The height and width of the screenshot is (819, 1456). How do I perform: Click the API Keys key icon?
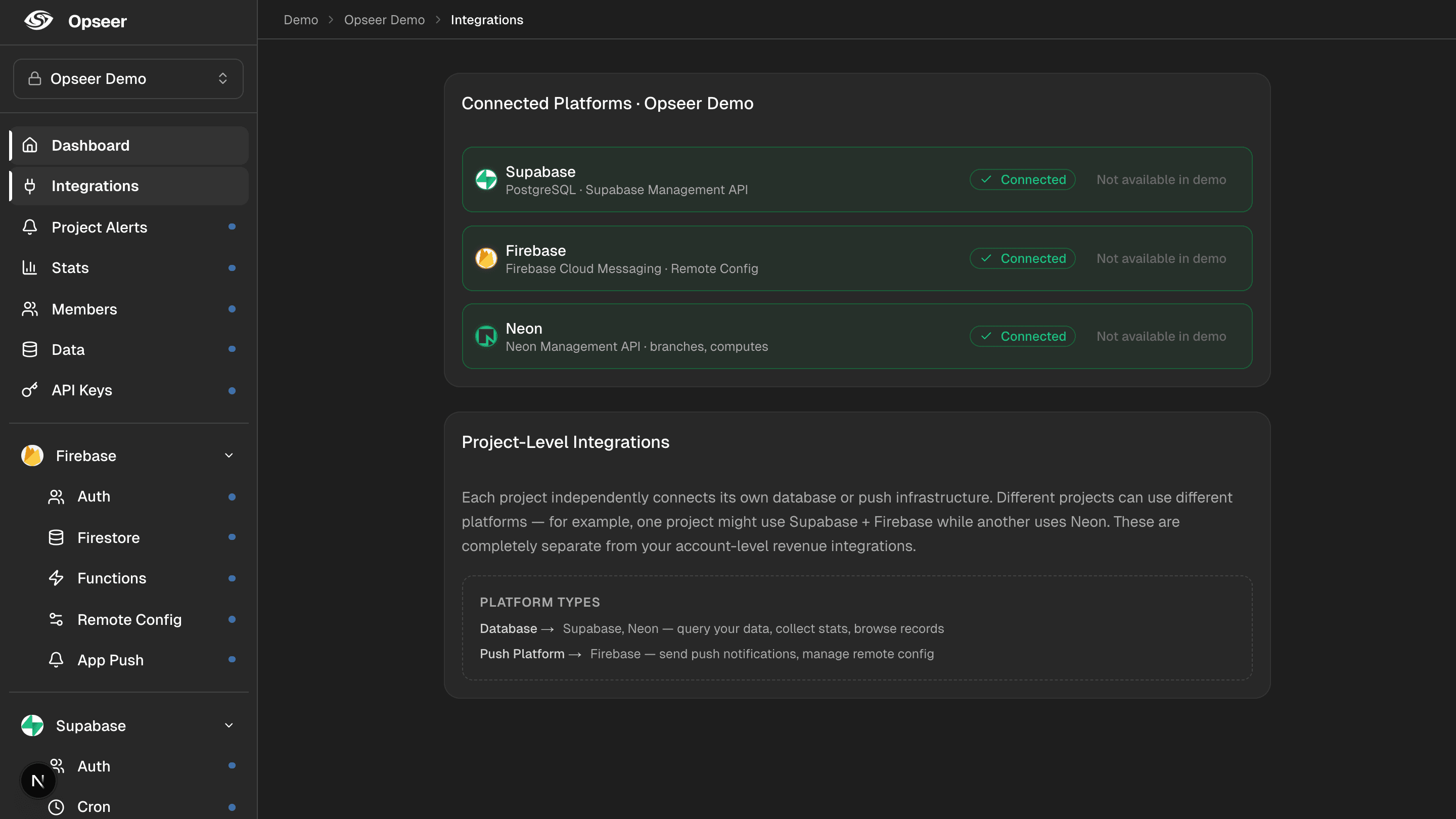[x=30, y=390]
